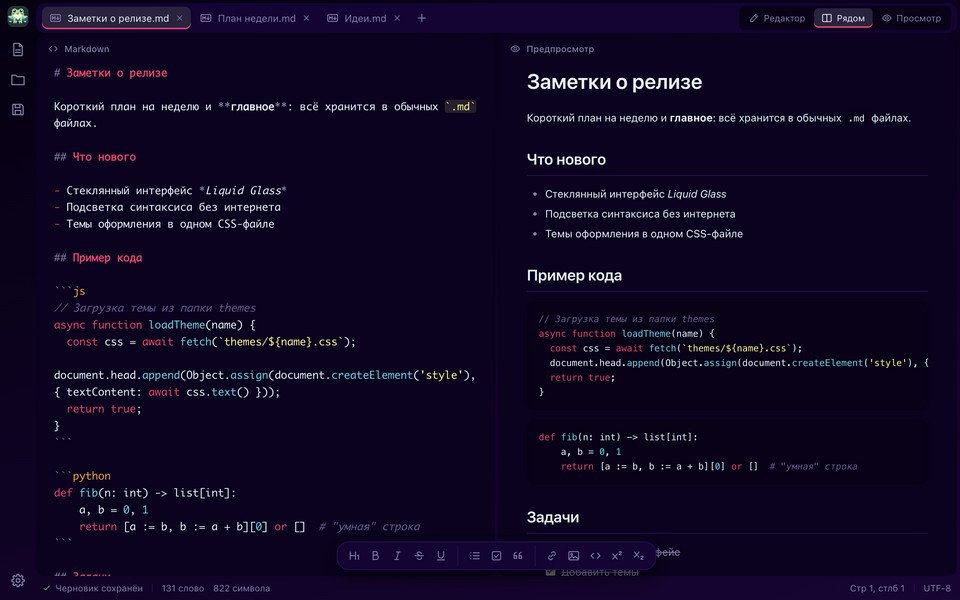Click the '## Пример кода' line in editor
Image resolution: width=960 pixels, height=600 pixels.
[x=98, y=258]
